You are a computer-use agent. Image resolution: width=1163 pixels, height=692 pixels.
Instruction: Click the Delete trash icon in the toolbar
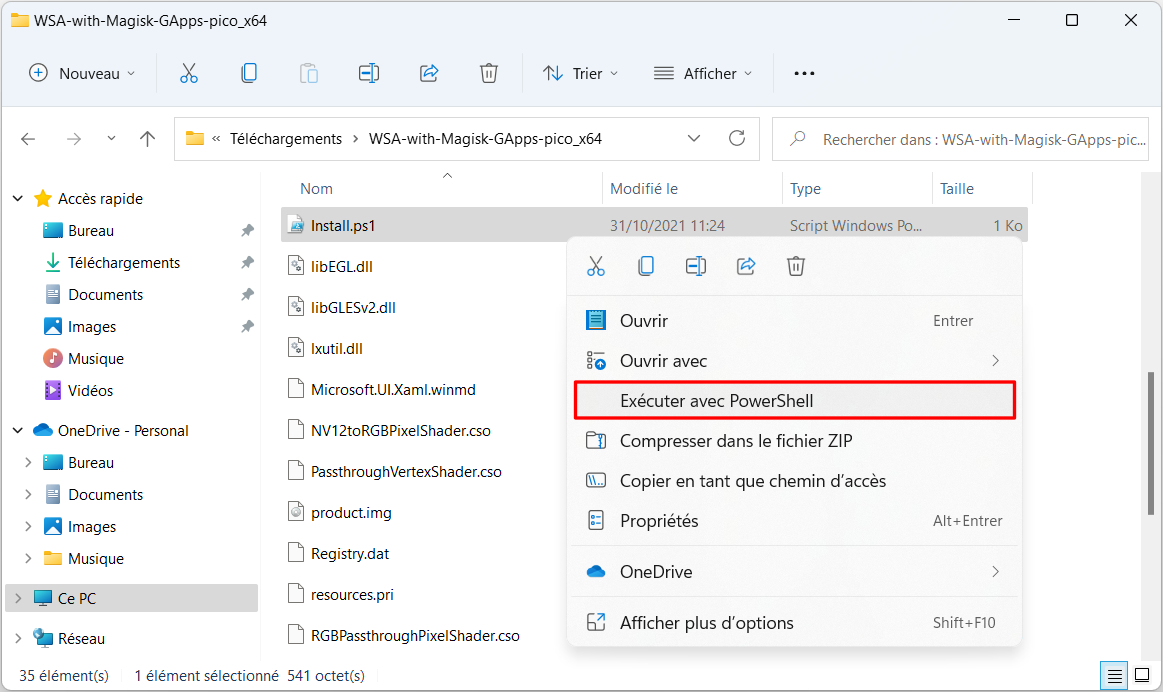[x=489, y=73]
